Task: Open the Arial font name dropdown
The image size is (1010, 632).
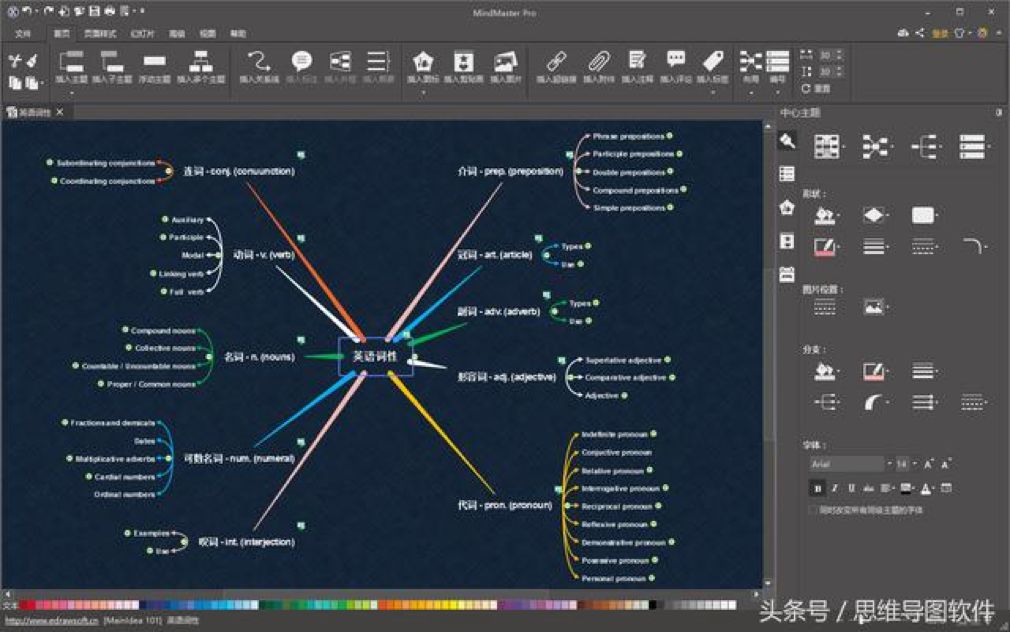Action: (x=889, y=464)
